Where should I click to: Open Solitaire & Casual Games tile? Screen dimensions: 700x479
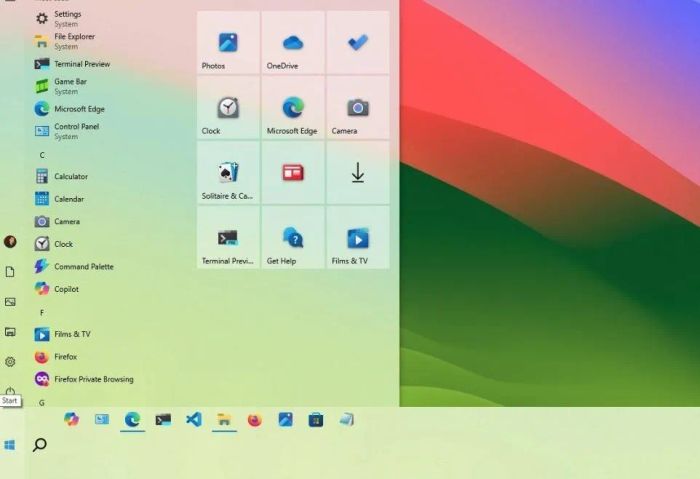[228, 173]
